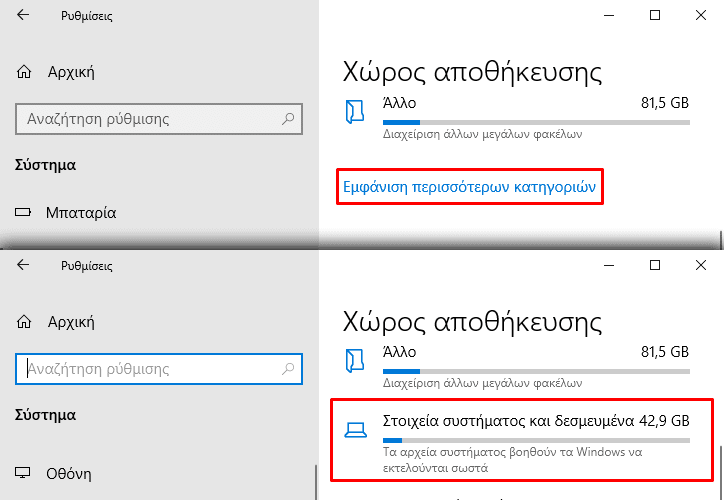Image resolution: width=724 pixels, height=500 pixels.
Task: Click the home icon in the window with the focused search box
Action: coord(24,322)
